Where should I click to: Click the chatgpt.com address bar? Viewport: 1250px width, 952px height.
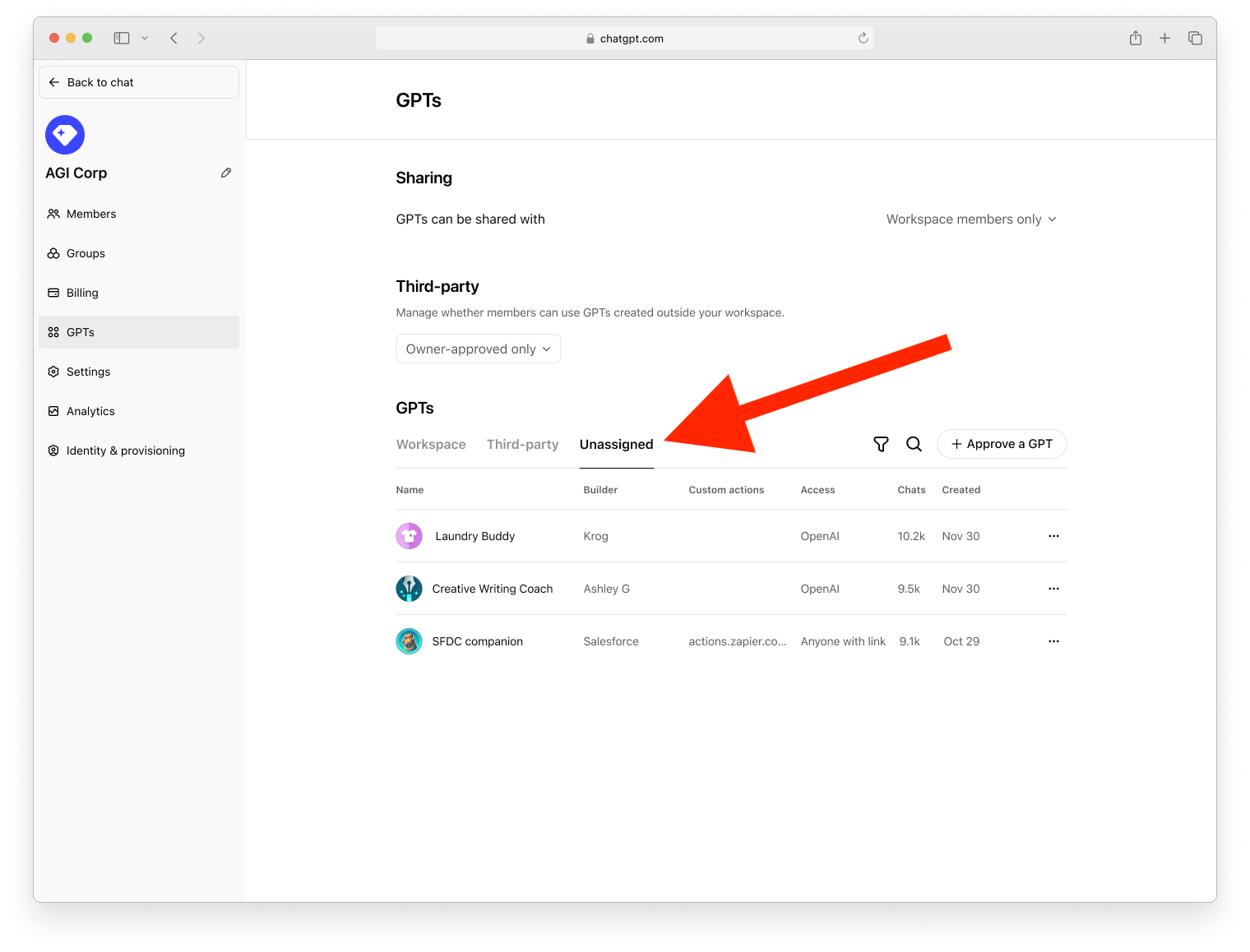coord(625,38)
